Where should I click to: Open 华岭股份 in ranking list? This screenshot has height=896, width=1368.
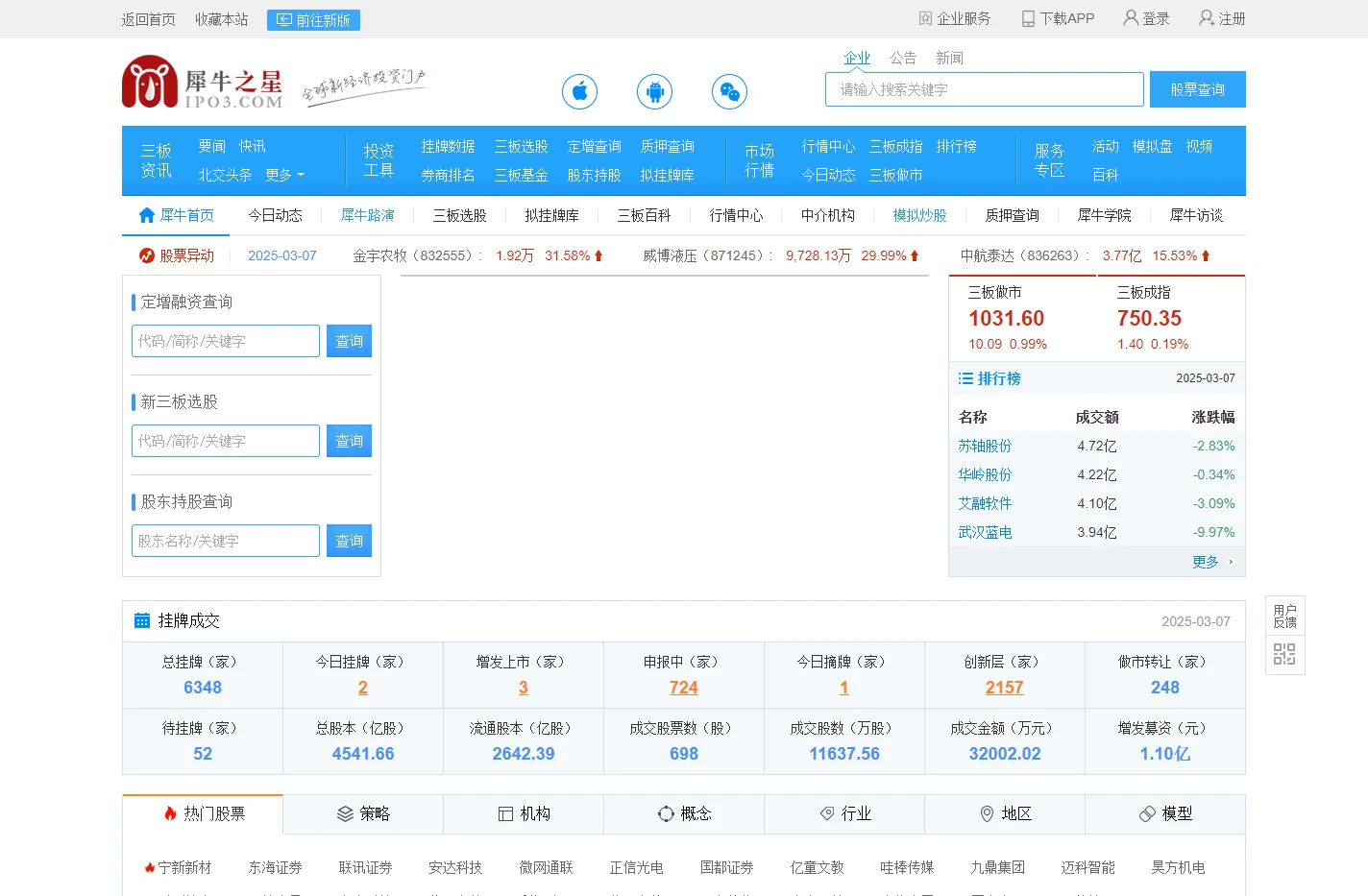pyautogui.click(x=985, y=474)
